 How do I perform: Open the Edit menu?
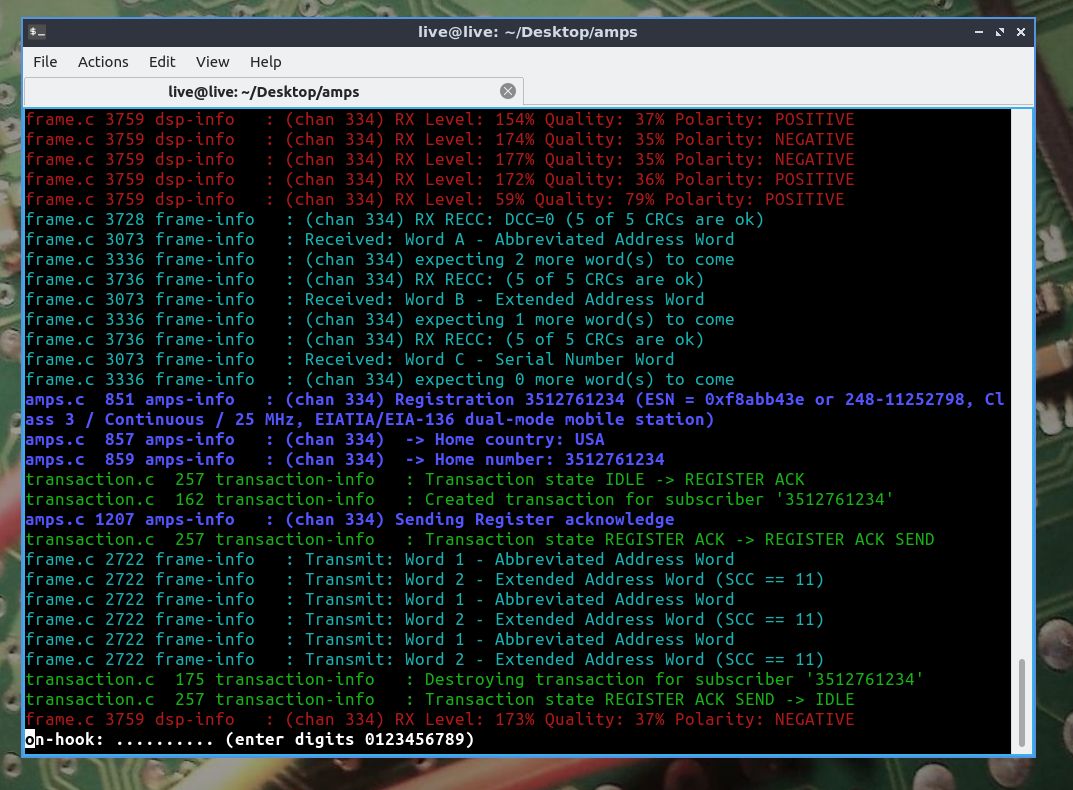tap(162, 62)
